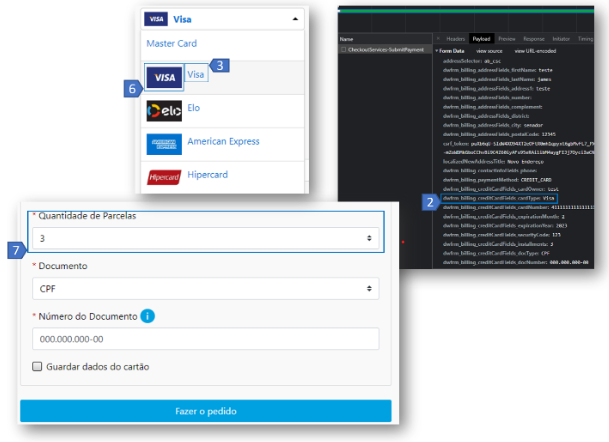Close the request details pane in DevTools
Screen dimensions: 609x442
point(438,39)
